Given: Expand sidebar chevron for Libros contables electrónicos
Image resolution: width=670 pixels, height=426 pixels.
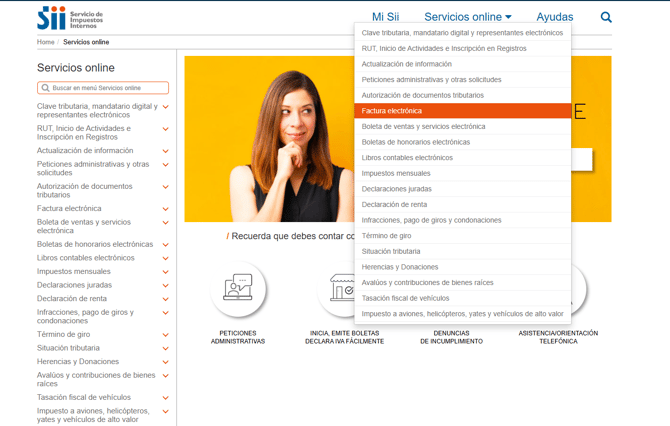Looking at the screenshot, I should 166,259.
